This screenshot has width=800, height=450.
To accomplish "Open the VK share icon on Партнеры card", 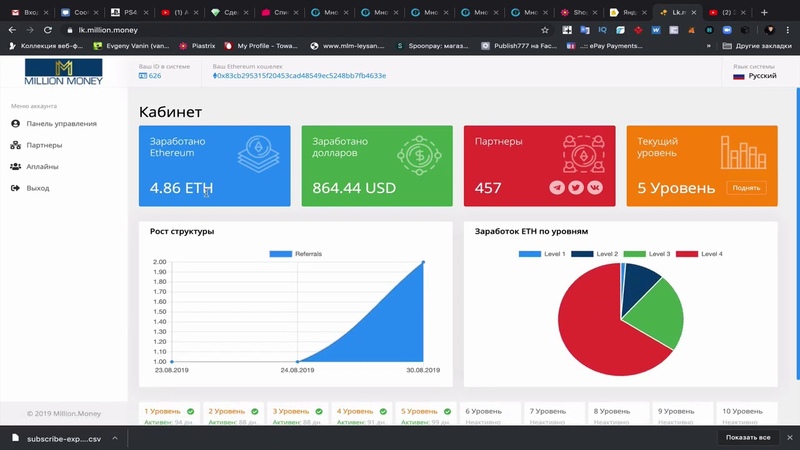I will [595, 188].
